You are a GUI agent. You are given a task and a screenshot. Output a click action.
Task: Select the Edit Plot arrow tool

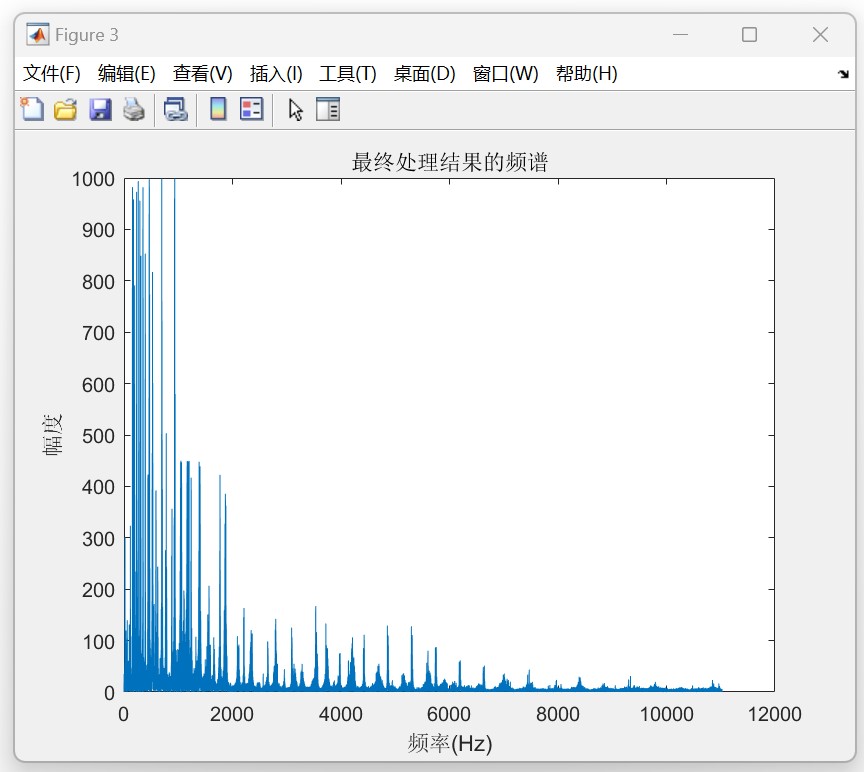point(295,109)
